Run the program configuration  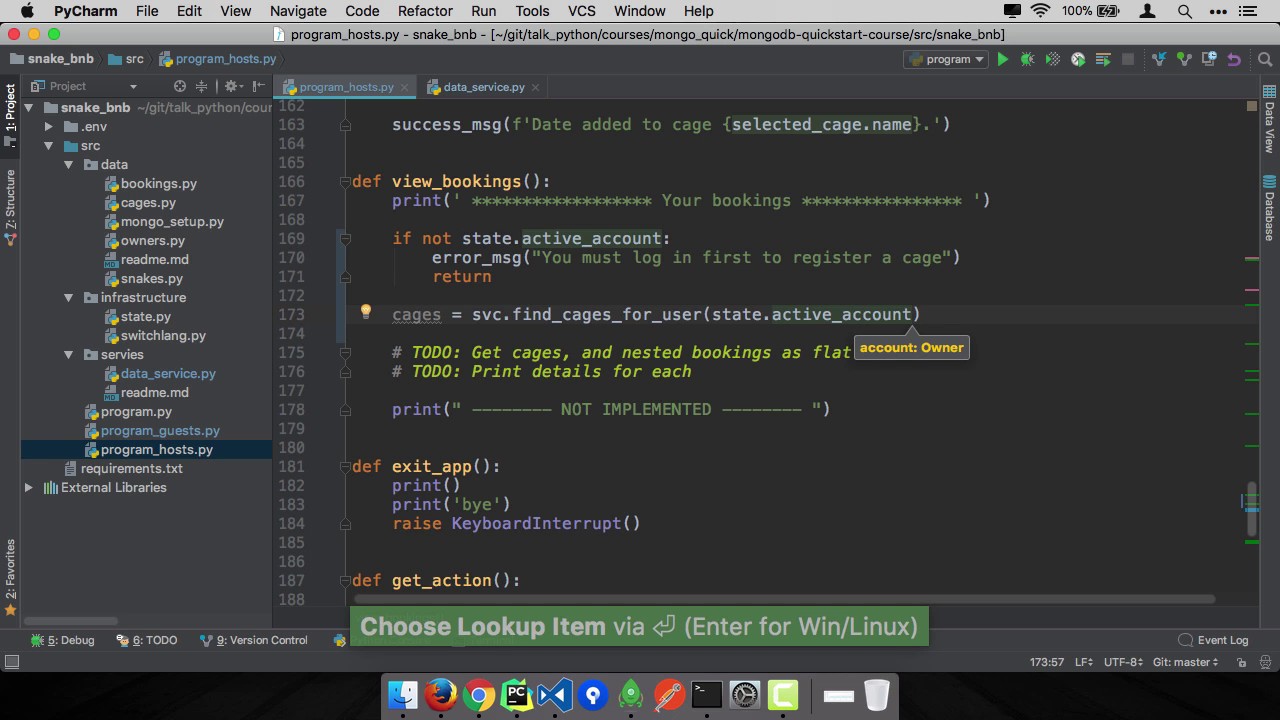point(1003,60)
